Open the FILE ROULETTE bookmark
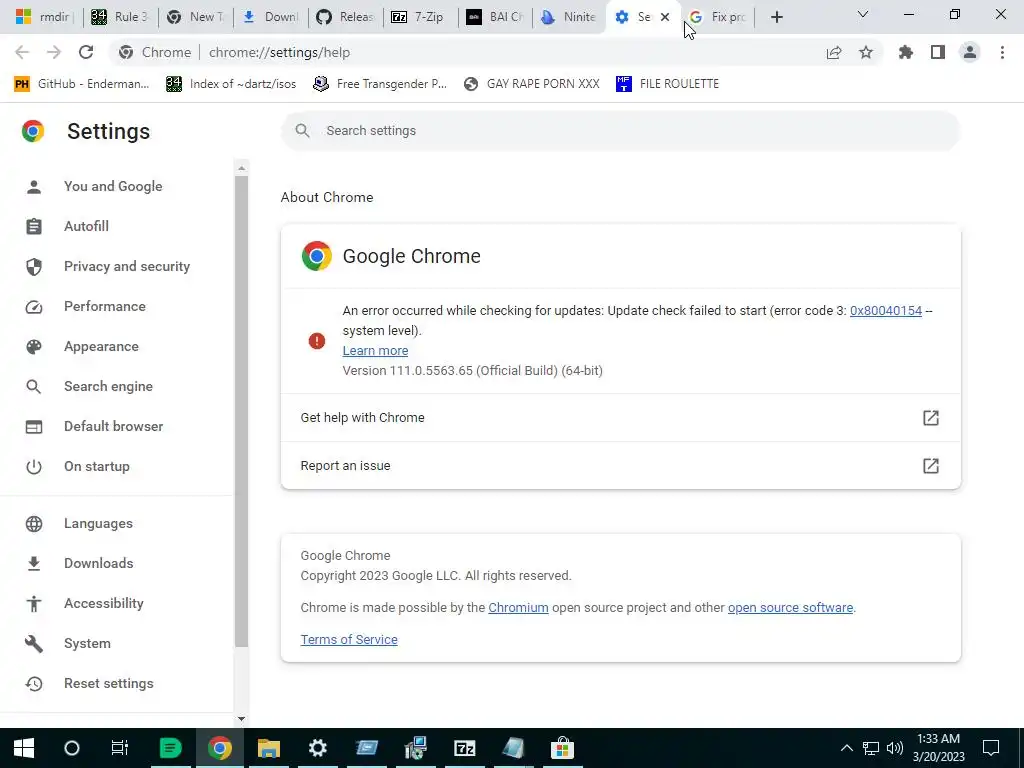The image size is (1024, 768). pos(668,84)
